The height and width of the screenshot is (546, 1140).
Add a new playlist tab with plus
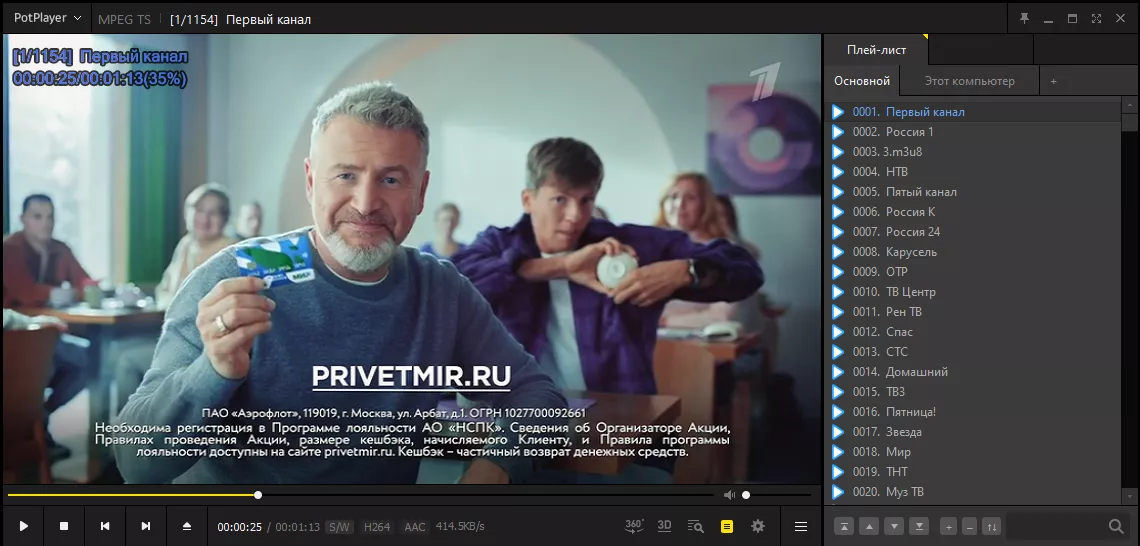pos(1053,81)
